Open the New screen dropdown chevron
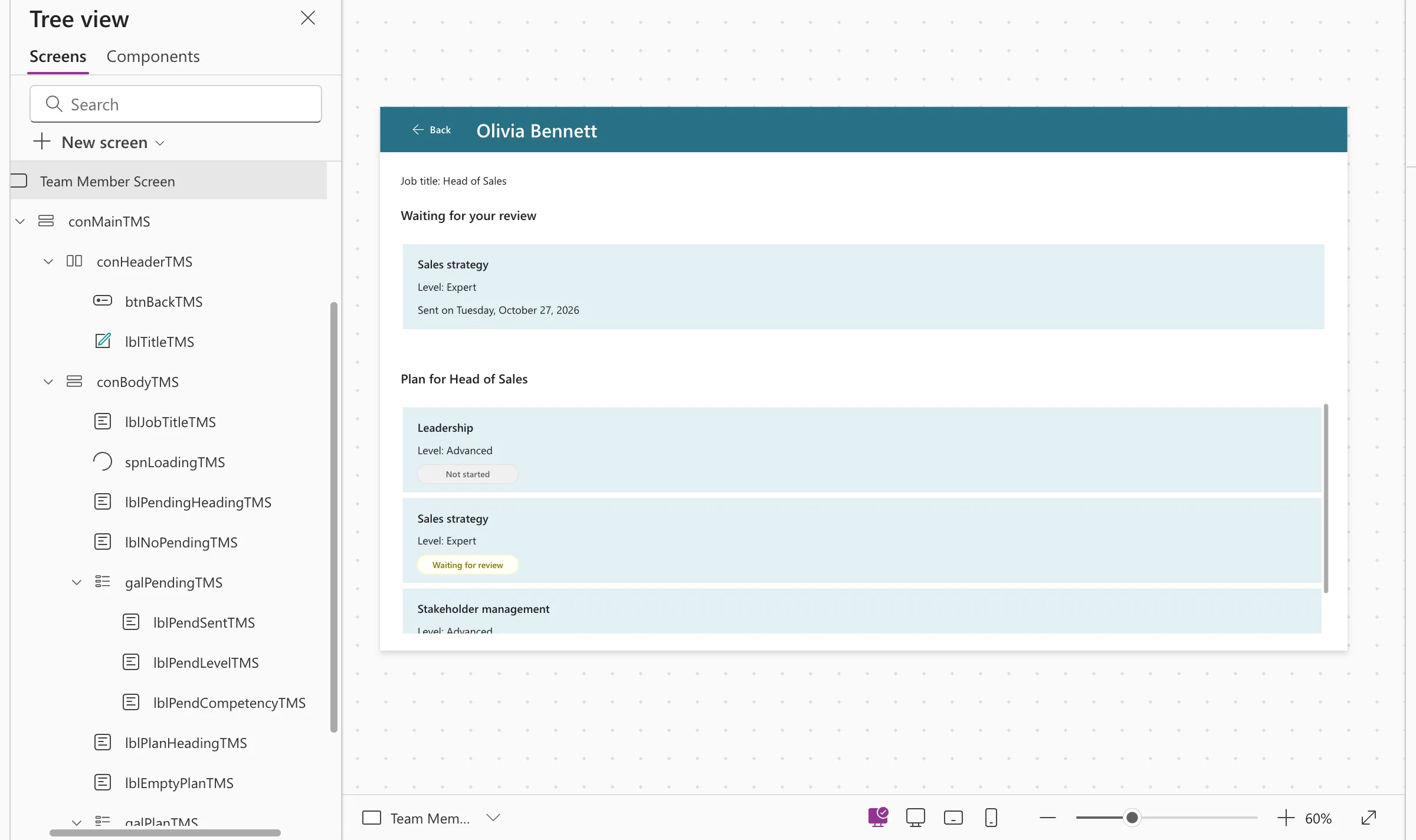Screen dimensions: 1416x840 coord(159,143)
